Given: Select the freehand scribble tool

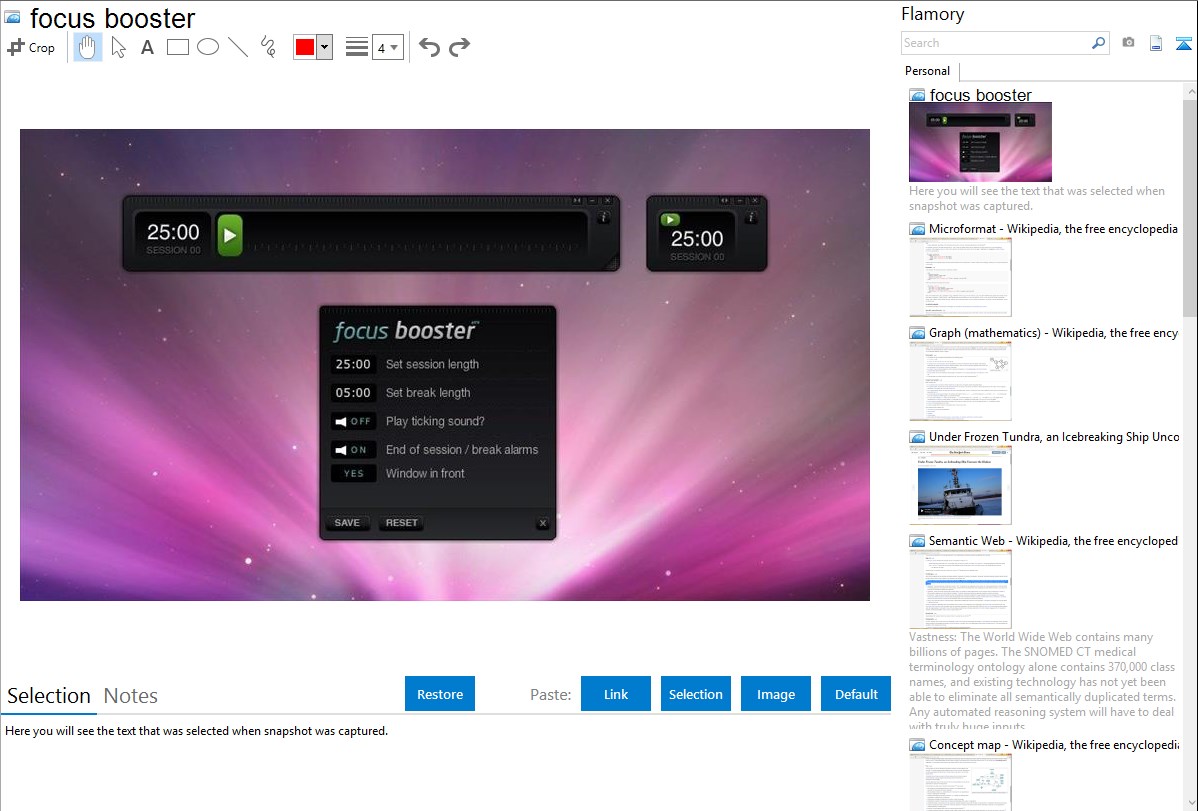Looking at the screenshot, I should (x=268, y=47).
